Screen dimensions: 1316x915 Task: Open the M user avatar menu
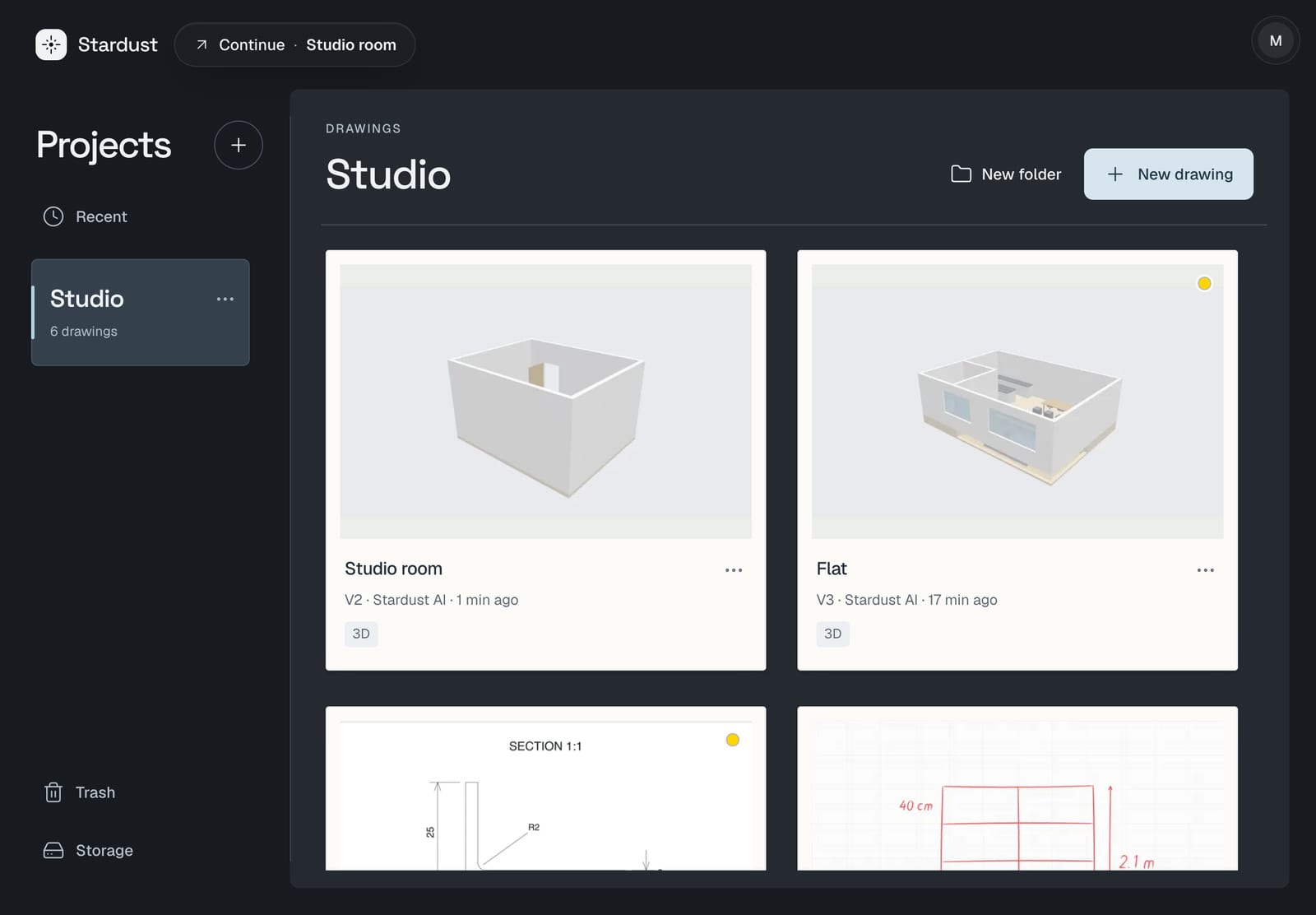[x=1275, y=41]
